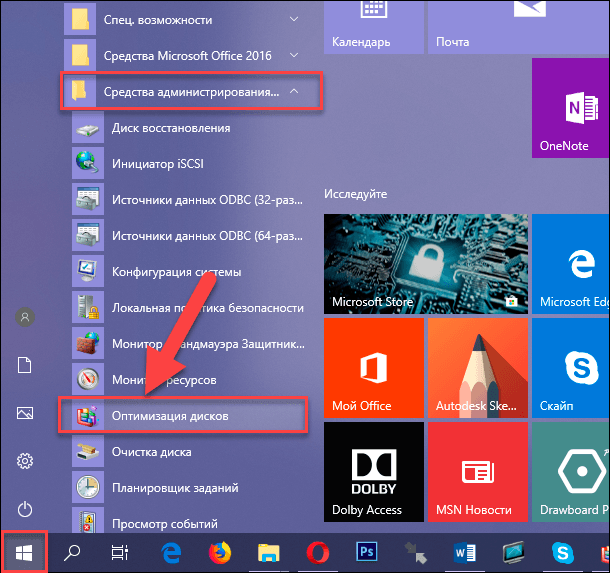Select Источники данных ODBC (64-раз... text
This screenshot has height=573, width=610.
207,236
